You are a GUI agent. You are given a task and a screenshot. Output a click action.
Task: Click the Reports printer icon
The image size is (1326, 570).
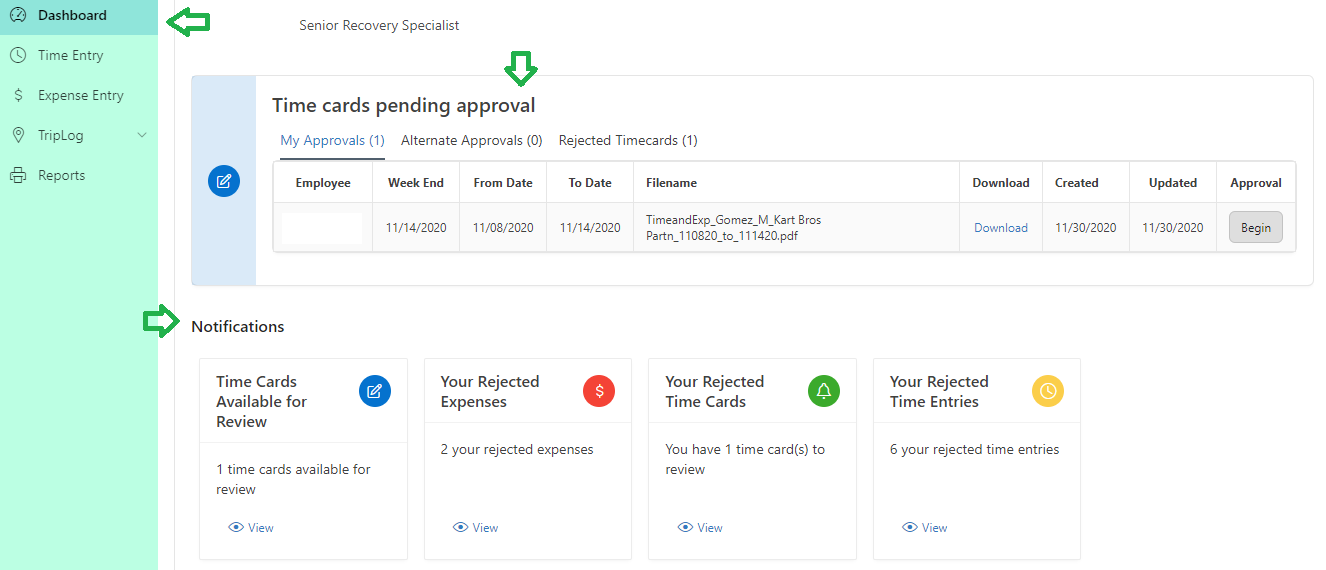pyautogui.click(x=18, y=175)
